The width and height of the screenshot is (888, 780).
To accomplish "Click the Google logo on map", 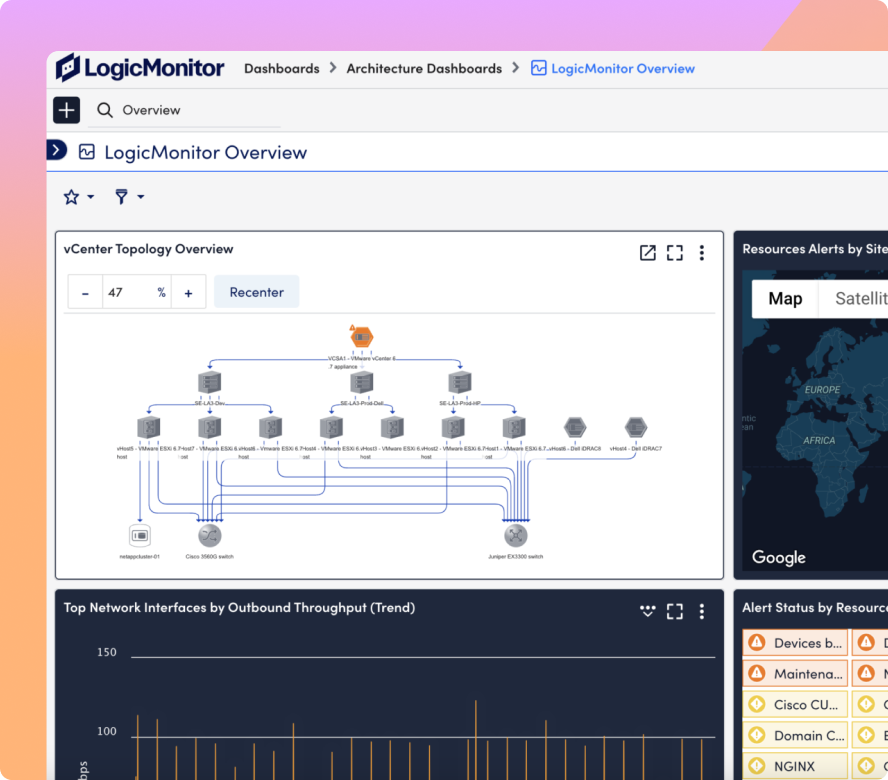I will [779, 557].
